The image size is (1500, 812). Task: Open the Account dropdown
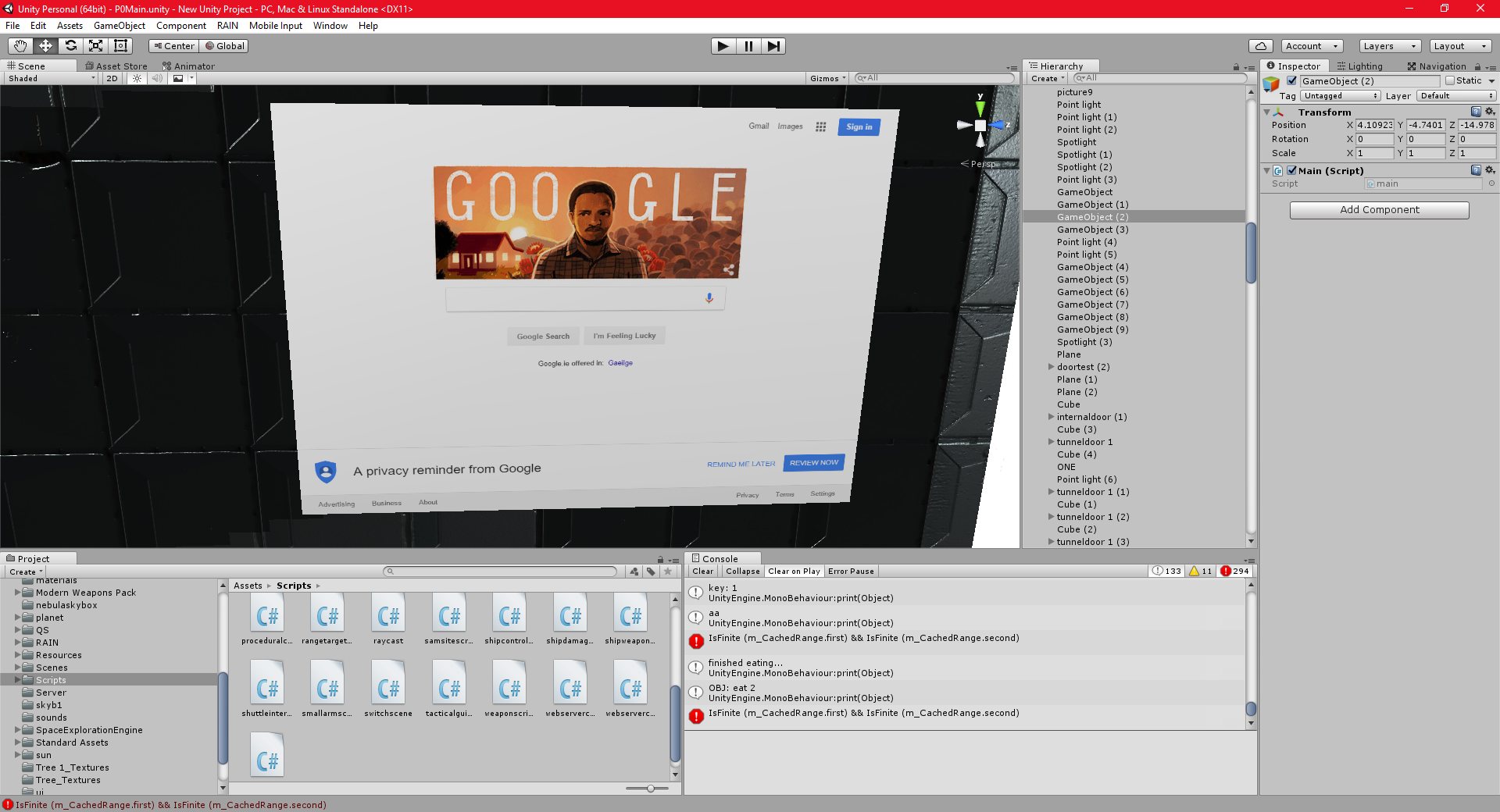click(1312, 46)
